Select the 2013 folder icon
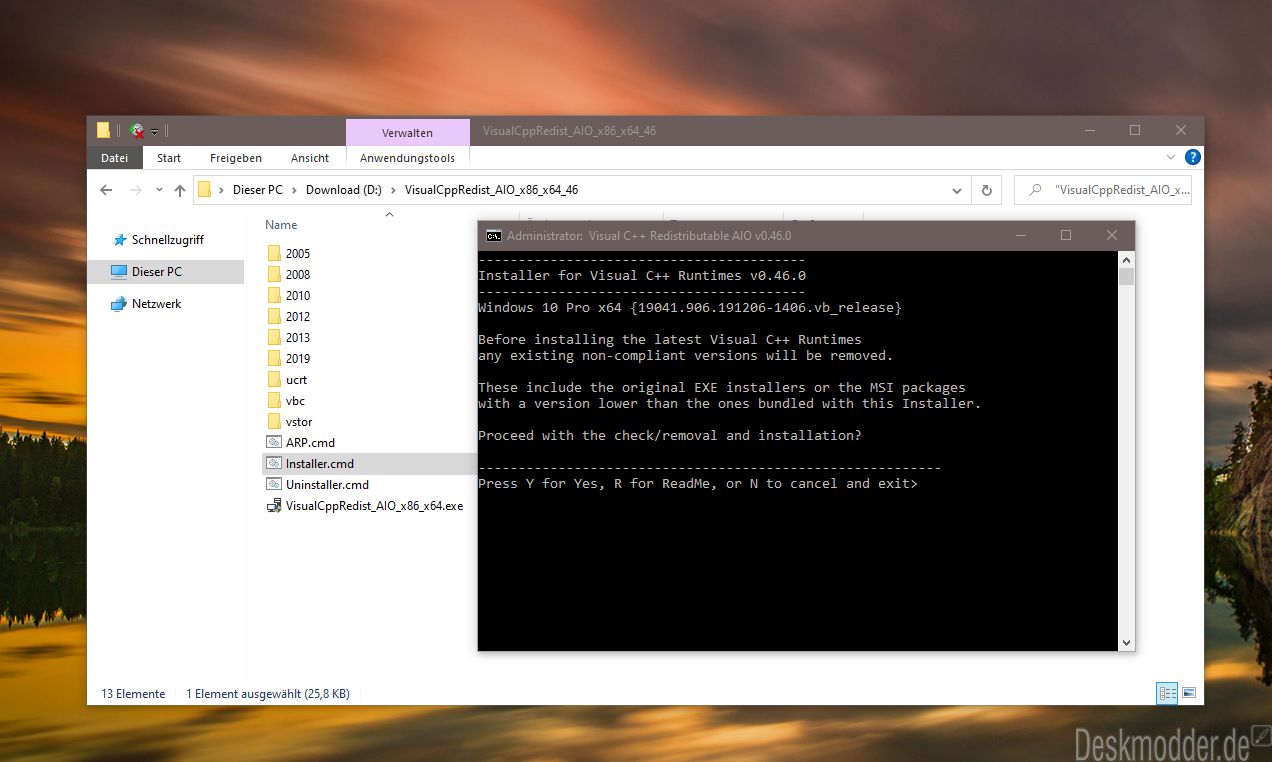 275,337
